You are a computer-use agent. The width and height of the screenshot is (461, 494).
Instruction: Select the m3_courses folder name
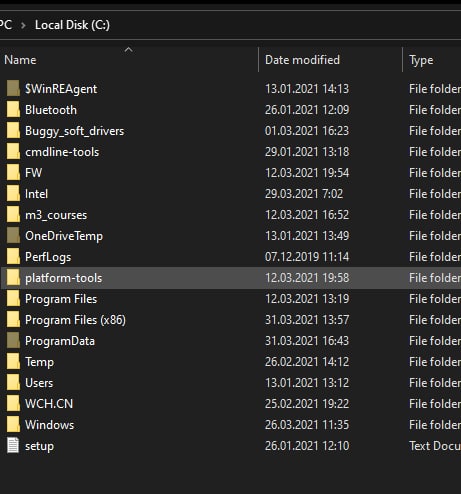pos(56,215)
